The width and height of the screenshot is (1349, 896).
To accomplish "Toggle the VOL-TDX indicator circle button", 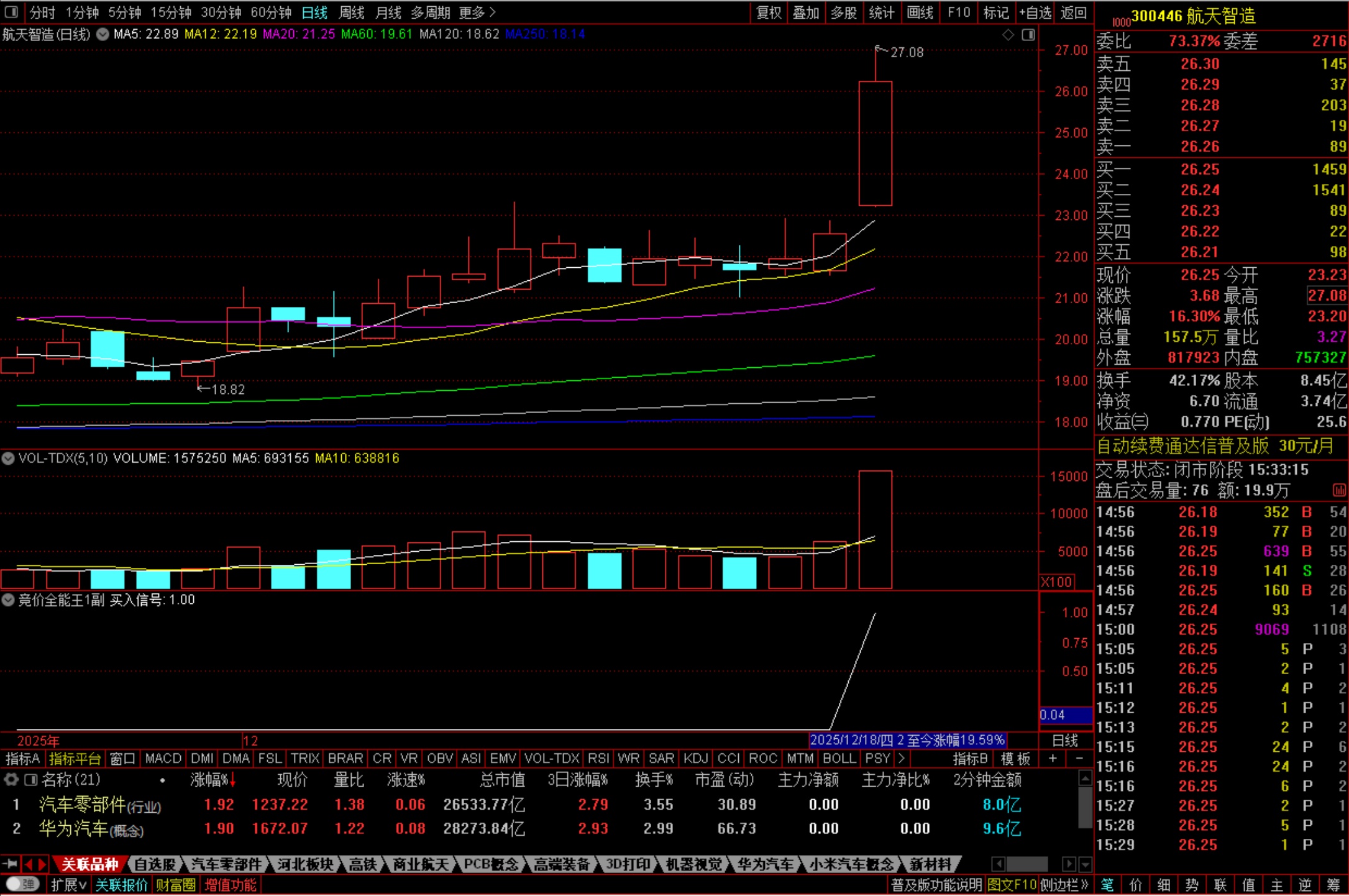I will (x=8, y=459).
